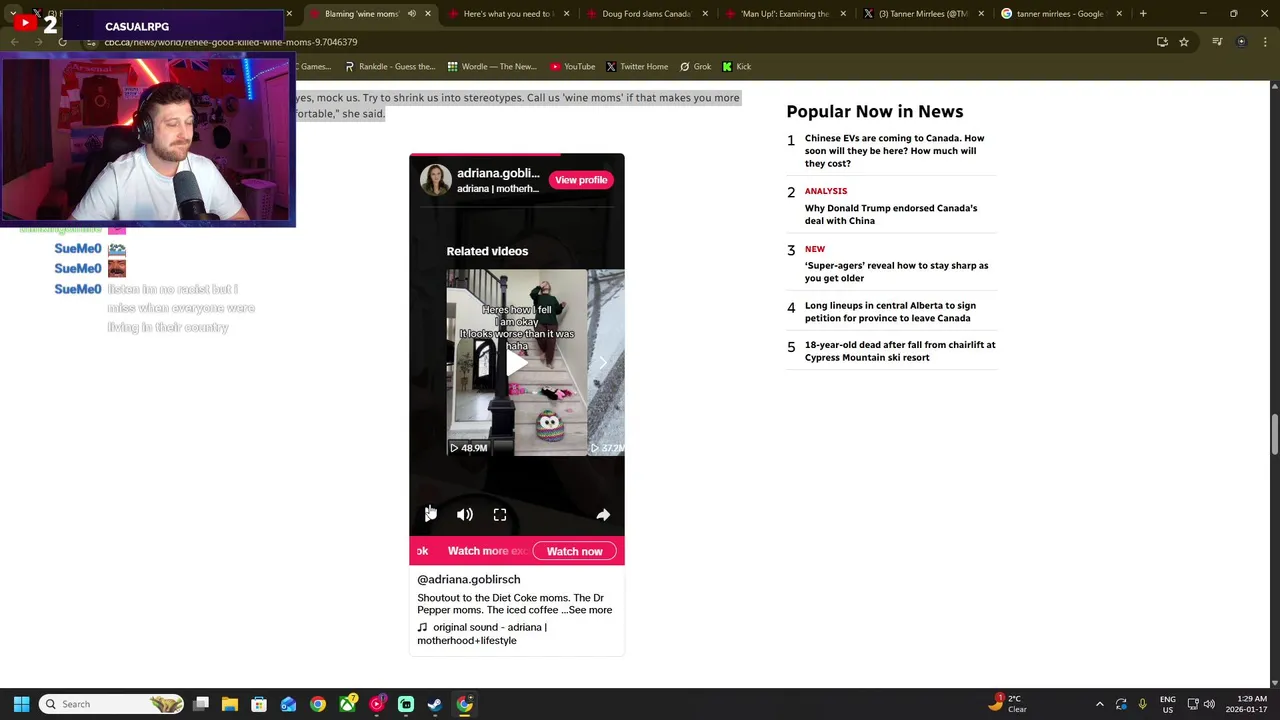The image size is (1280, 720).
Task: Open the Windows Start menu
Action: pos(21,704)
